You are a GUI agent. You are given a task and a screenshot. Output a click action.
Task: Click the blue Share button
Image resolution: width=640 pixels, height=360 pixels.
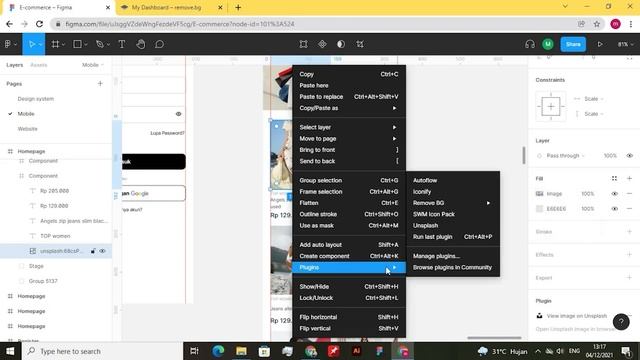573,44
